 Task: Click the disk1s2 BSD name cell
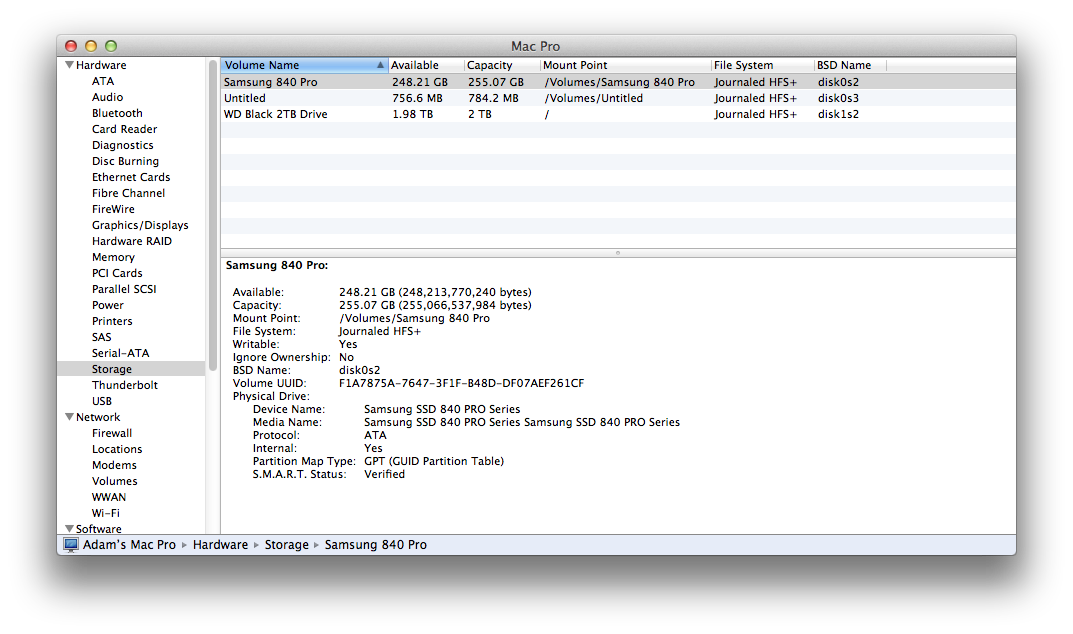click(838, 114)
